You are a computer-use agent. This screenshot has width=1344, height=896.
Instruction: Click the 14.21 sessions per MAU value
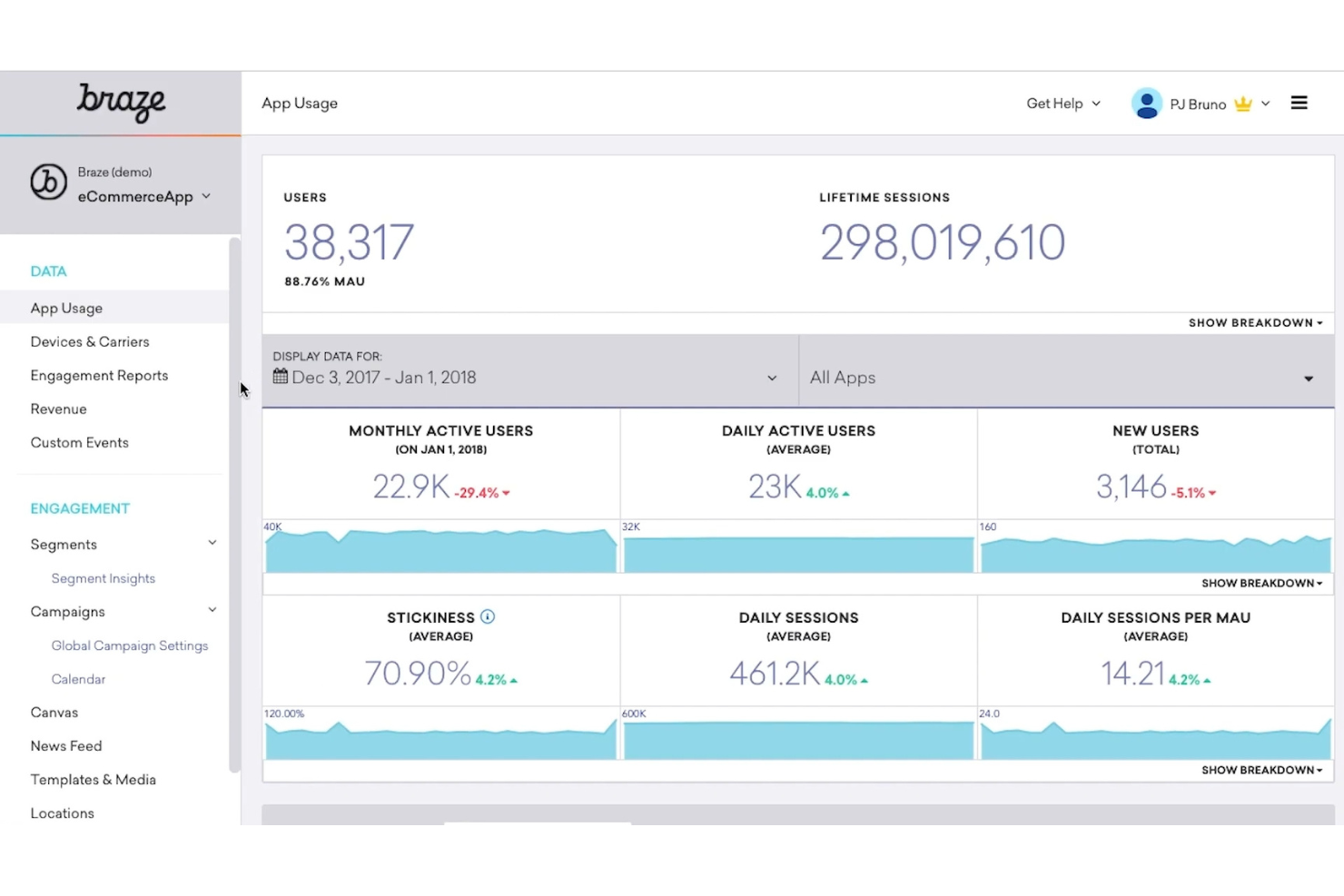[1132, 674]
